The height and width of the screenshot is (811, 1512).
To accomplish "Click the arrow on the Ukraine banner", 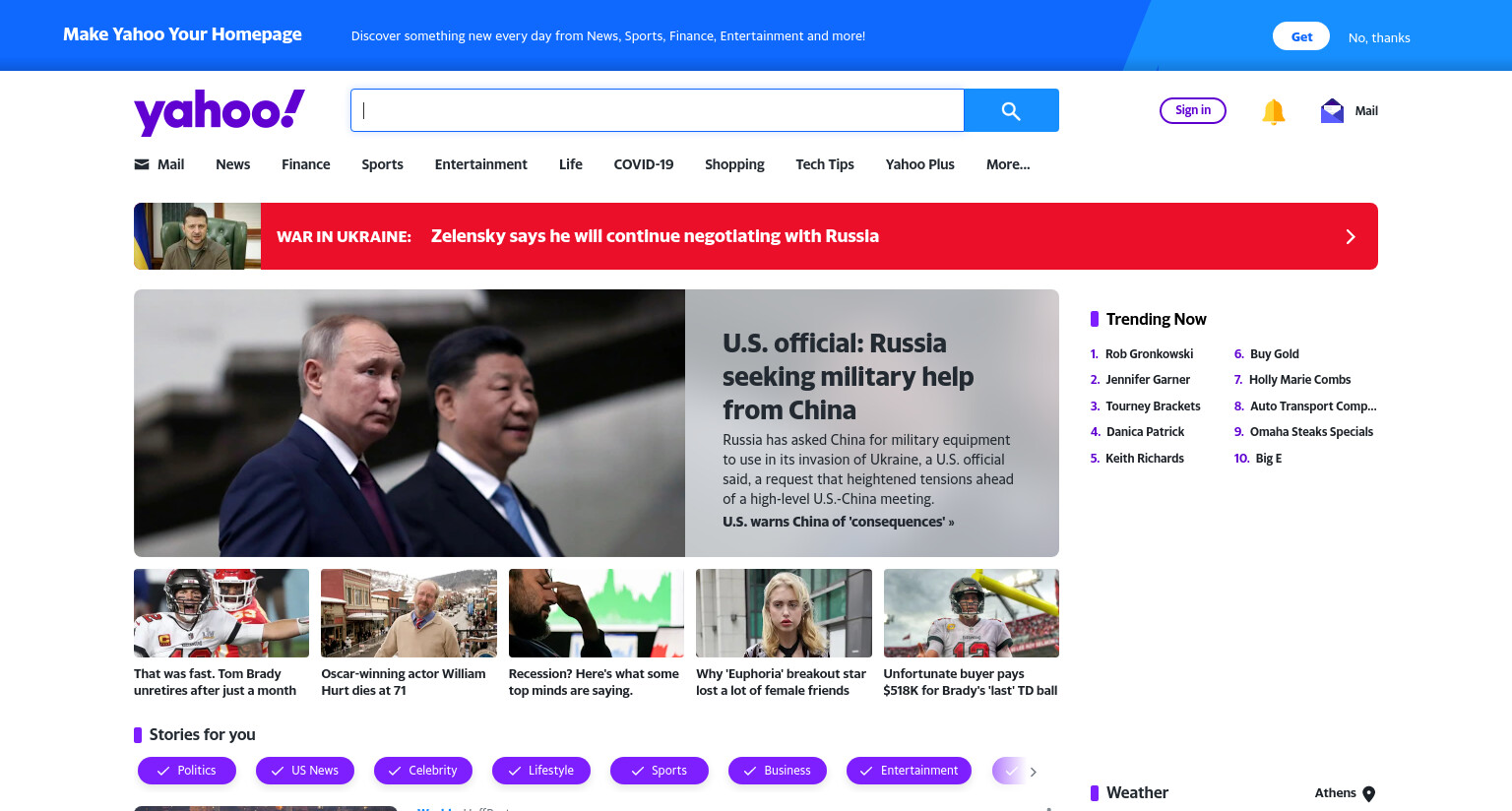I will pyautogui.click(x=1351, y=236).
